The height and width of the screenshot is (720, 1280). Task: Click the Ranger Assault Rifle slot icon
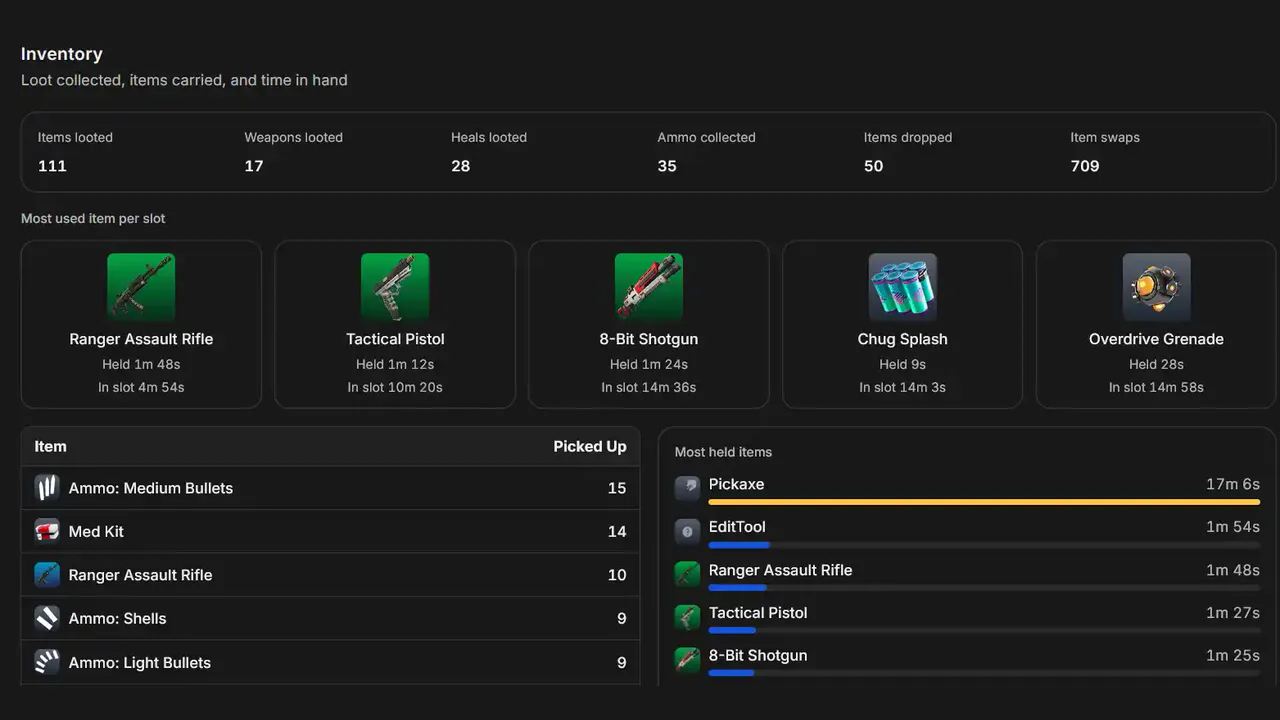pyautogui.click(x=141, y=287)
